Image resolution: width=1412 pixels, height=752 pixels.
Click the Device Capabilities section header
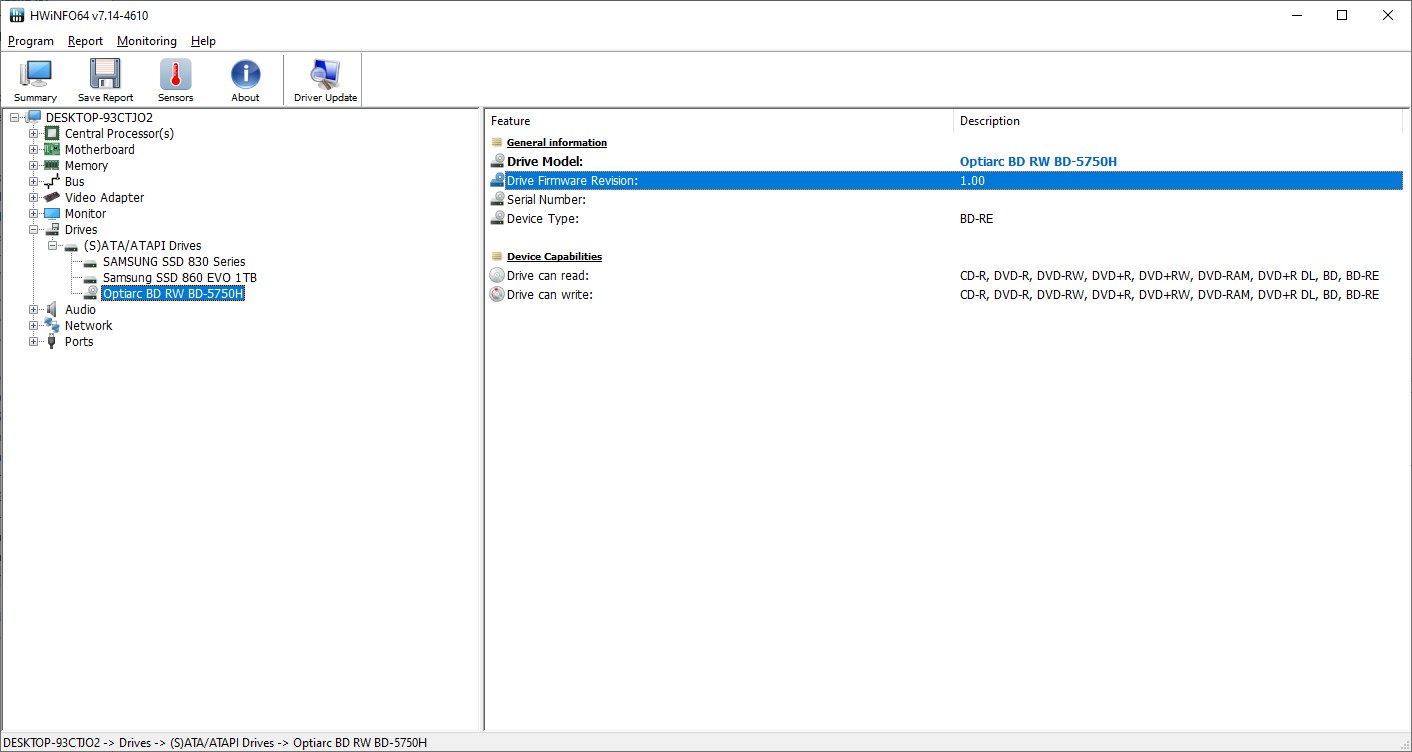click(554, 257)
